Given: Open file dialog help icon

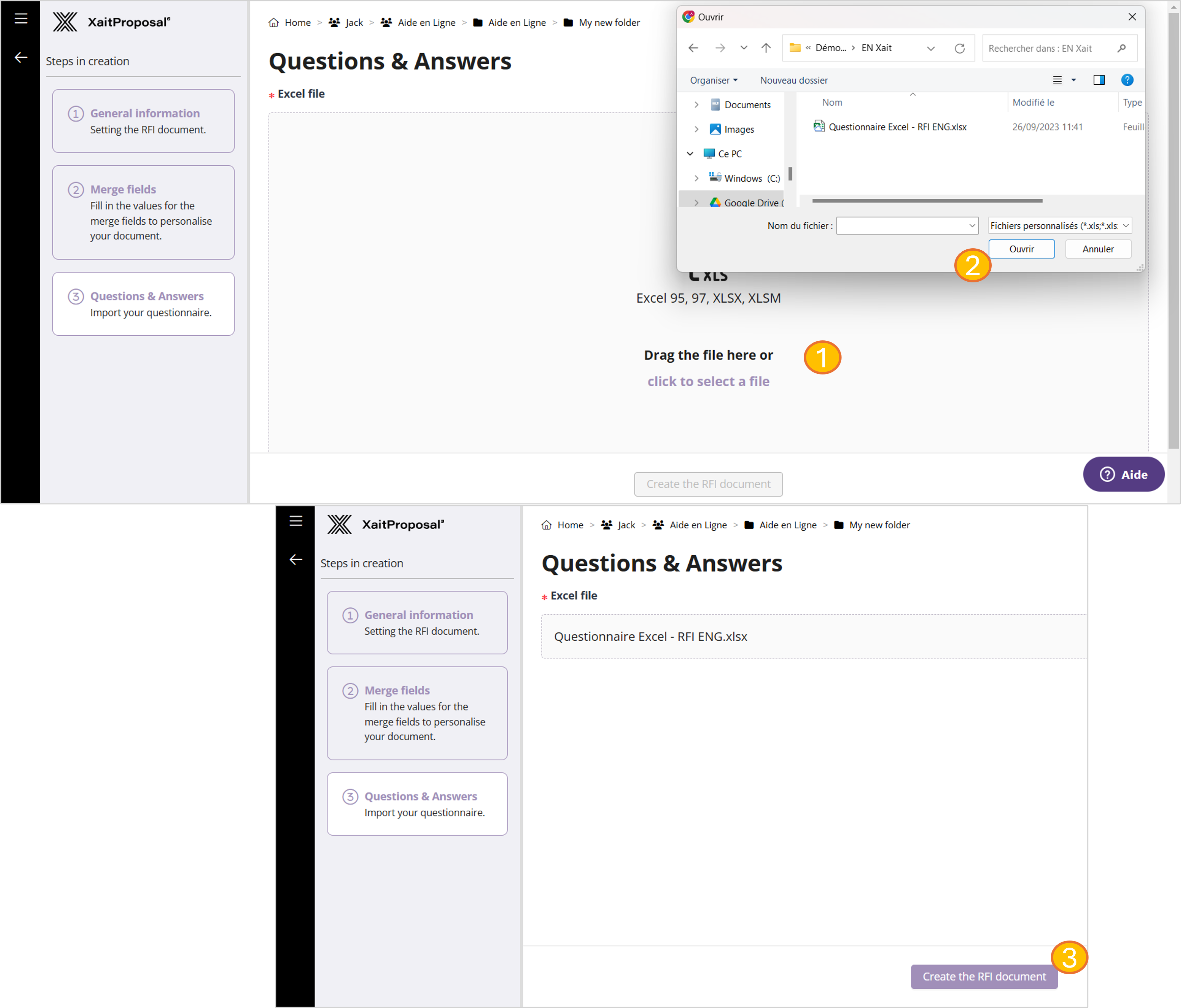Looking at the screenshot, I should [1127, 80].
